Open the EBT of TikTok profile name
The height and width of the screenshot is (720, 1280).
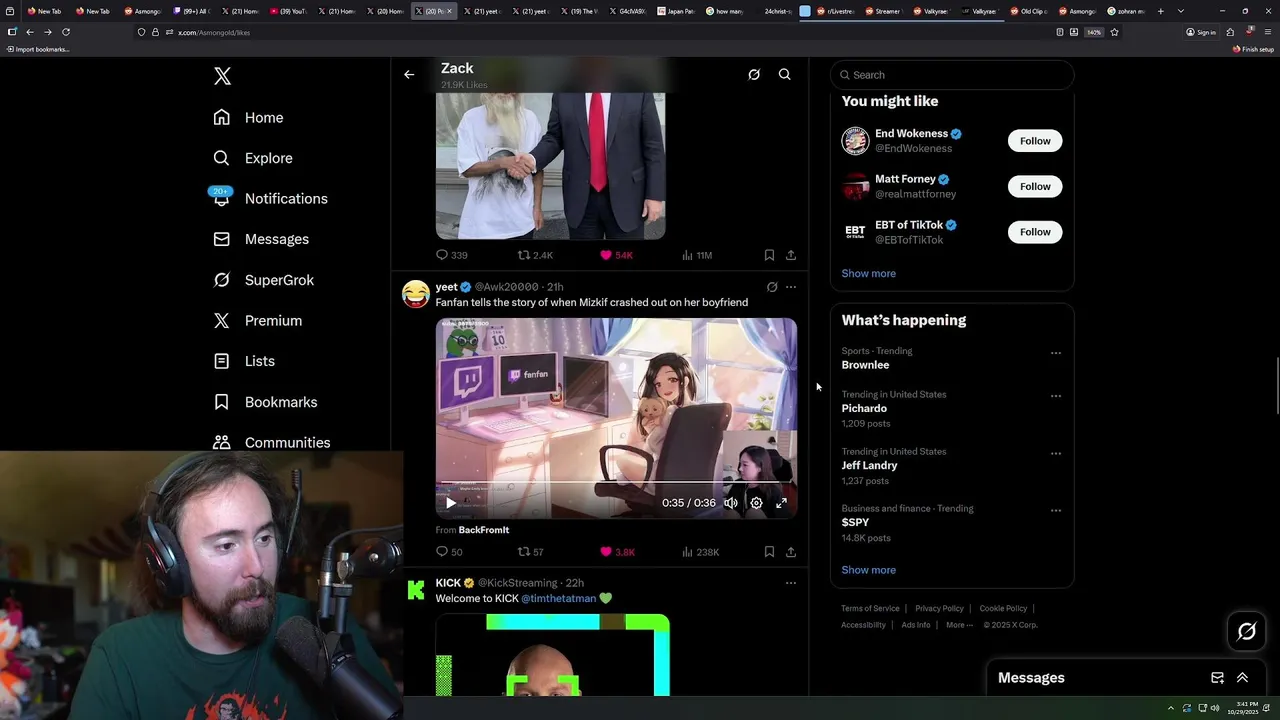click(x=909, y=225)
